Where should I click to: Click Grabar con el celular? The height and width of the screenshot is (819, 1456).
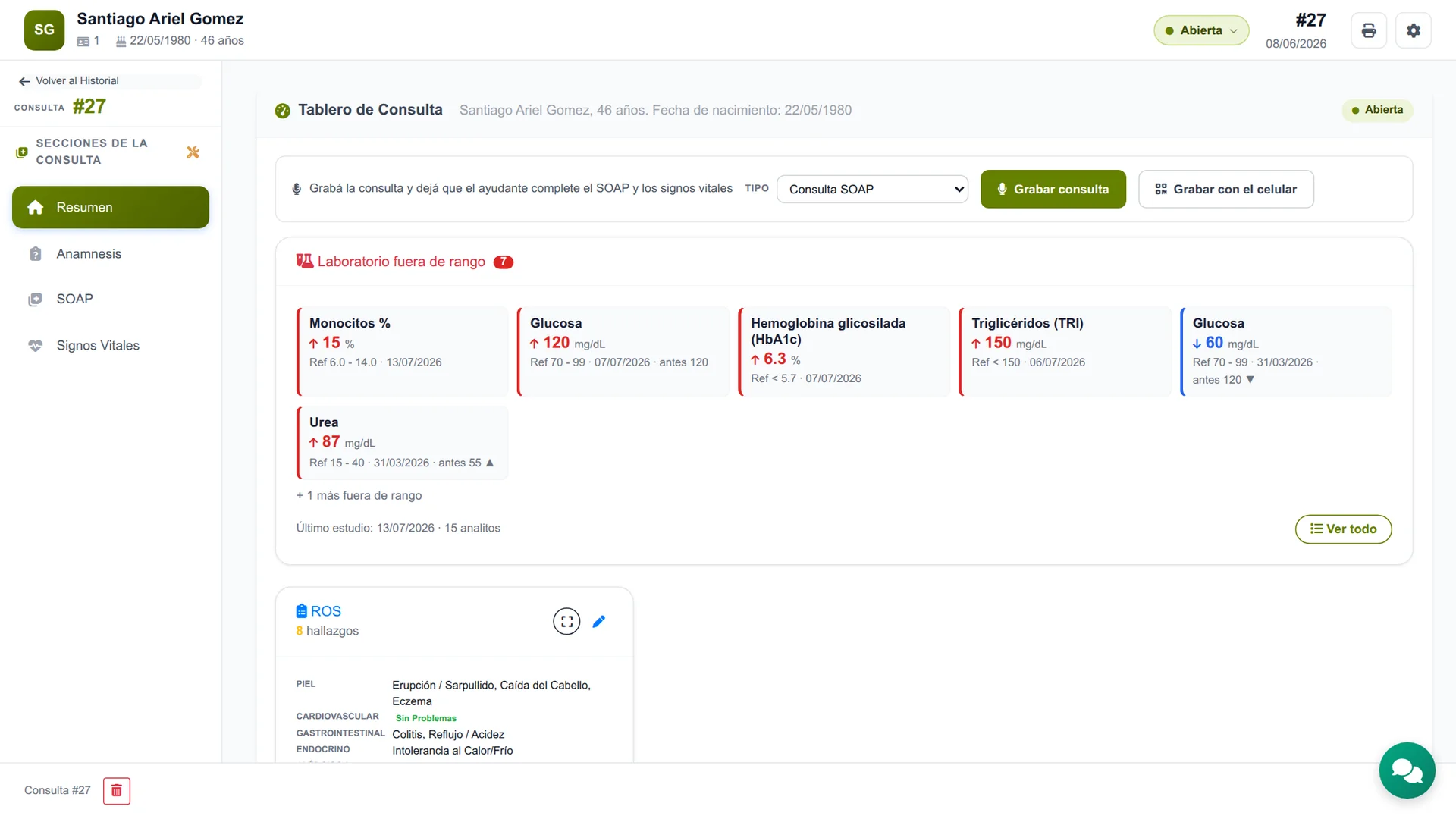1225,189
